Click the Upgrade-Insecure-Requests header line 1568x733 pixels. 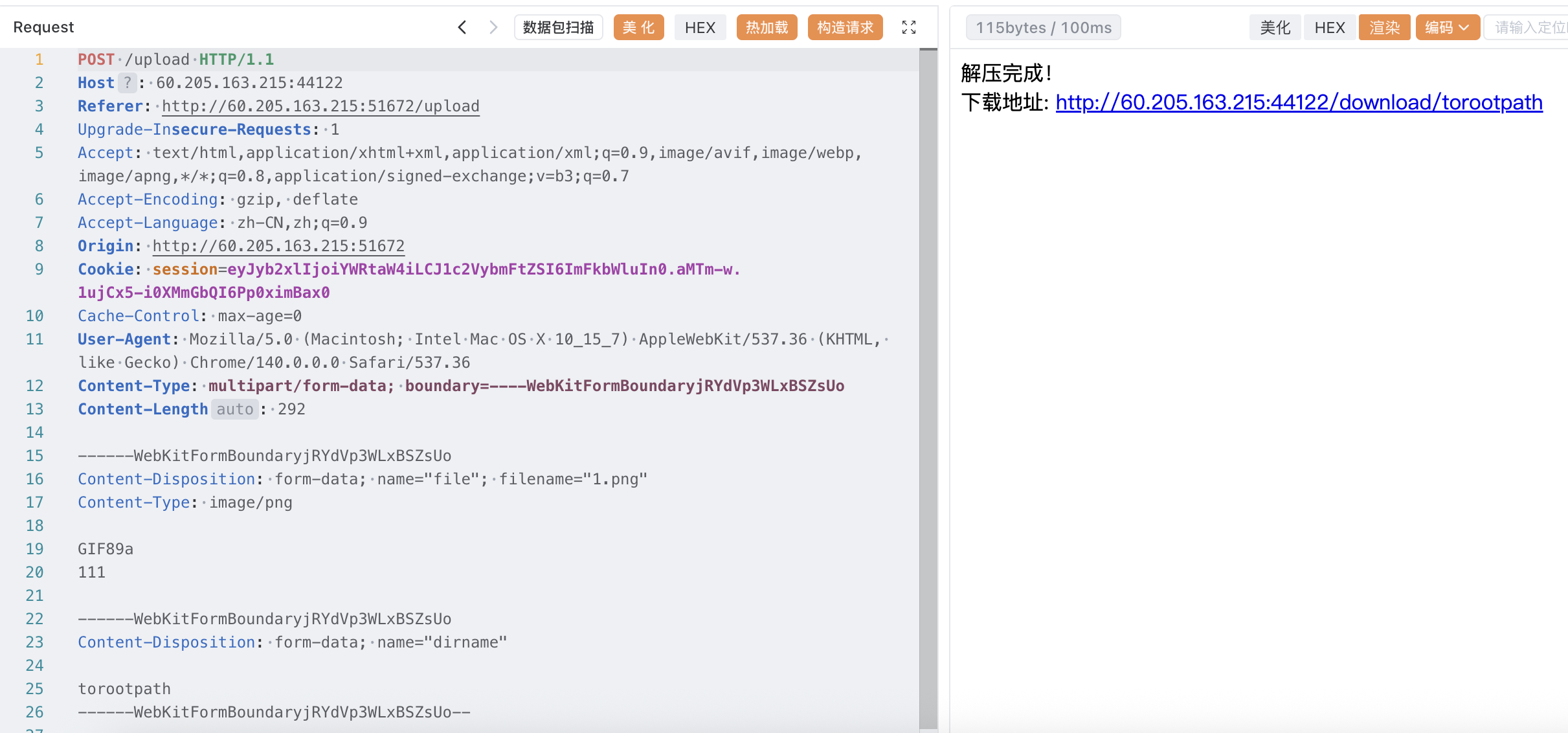click(x=208, y=130)
